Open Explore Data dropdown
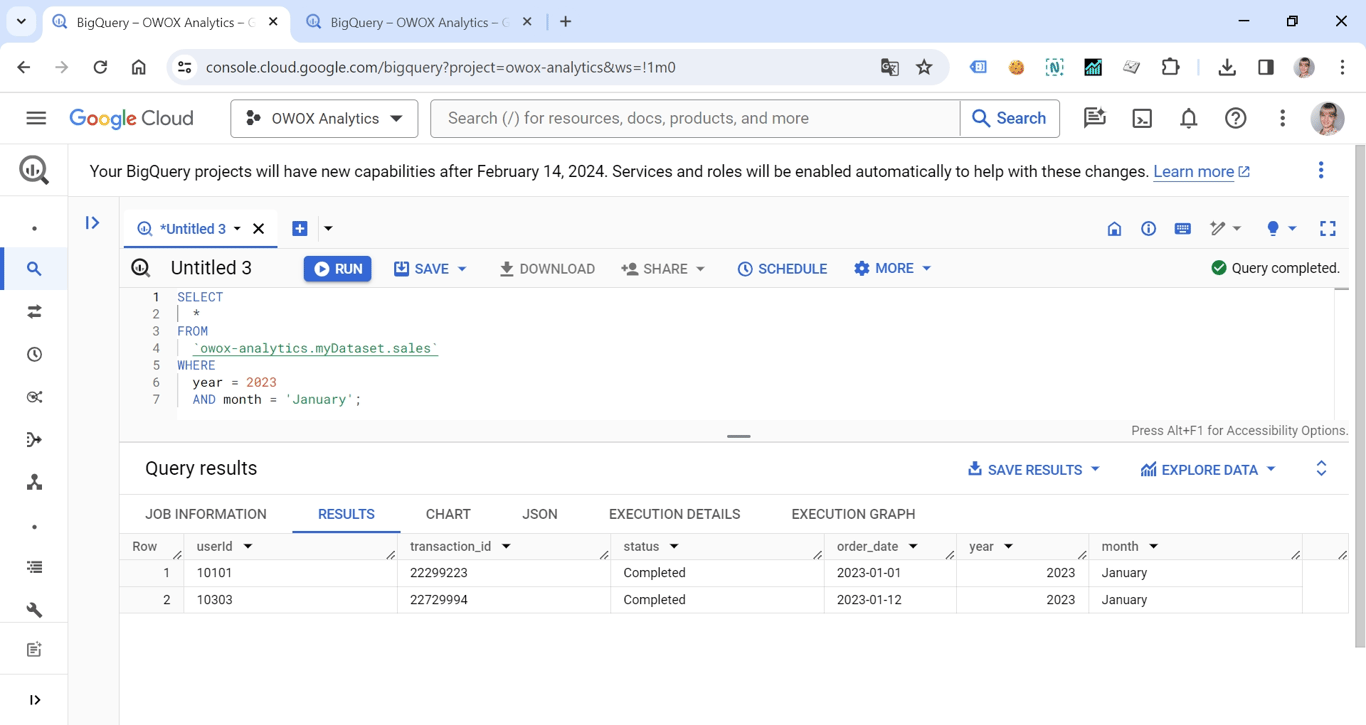1366x725 pixels. pos(1208,469)
